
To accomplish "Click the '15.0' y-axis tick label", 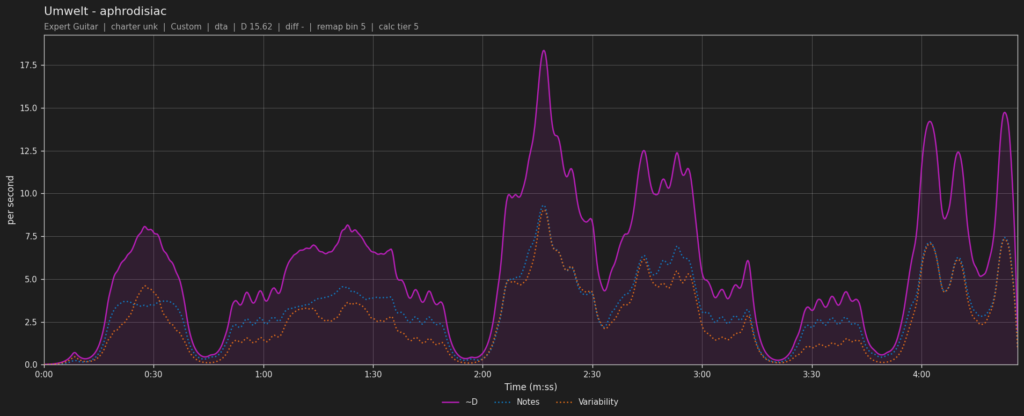I will click(30, 108).
